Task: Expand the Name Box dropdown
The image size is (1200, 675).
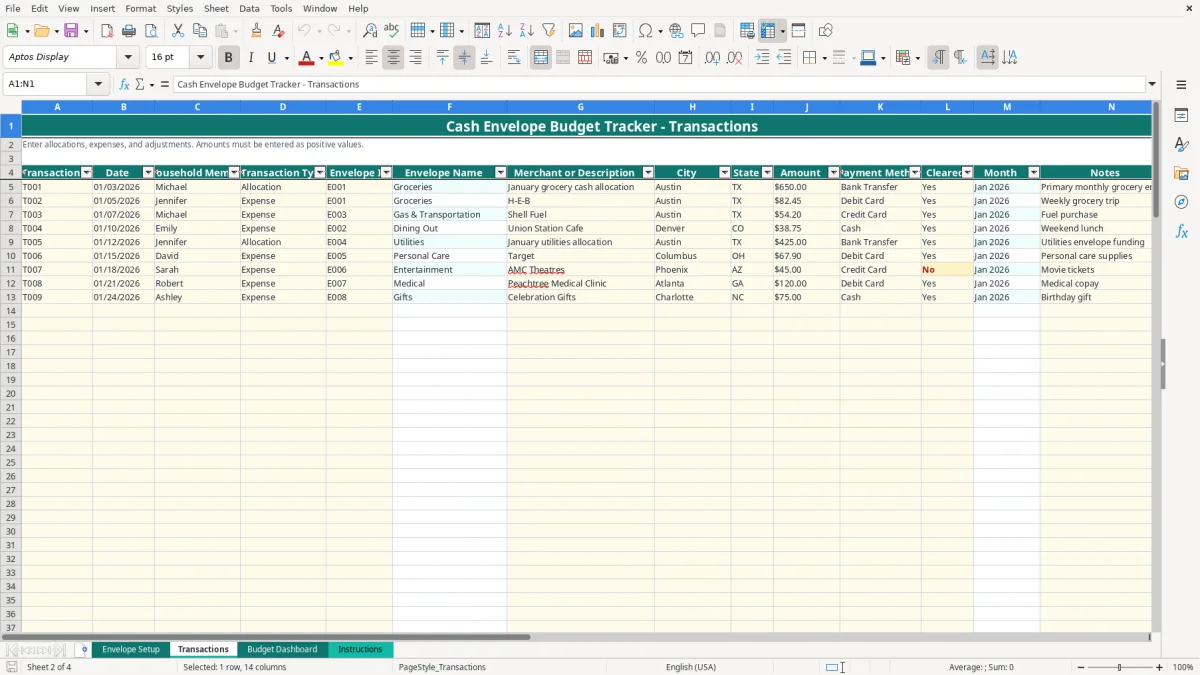Action: click(x=98, y=85)
